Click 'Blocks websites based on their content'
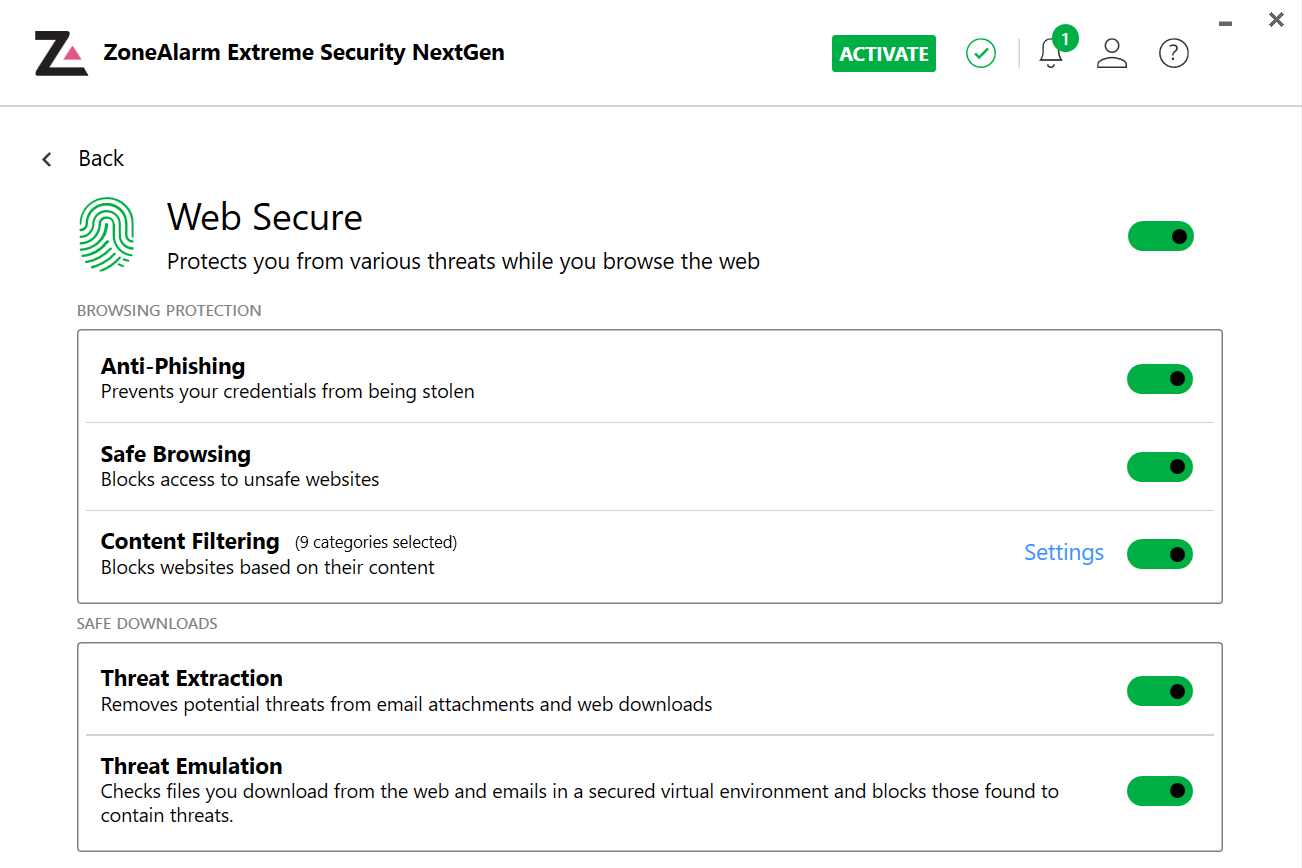The image size is (1302, 868). [x=268, y=568]
